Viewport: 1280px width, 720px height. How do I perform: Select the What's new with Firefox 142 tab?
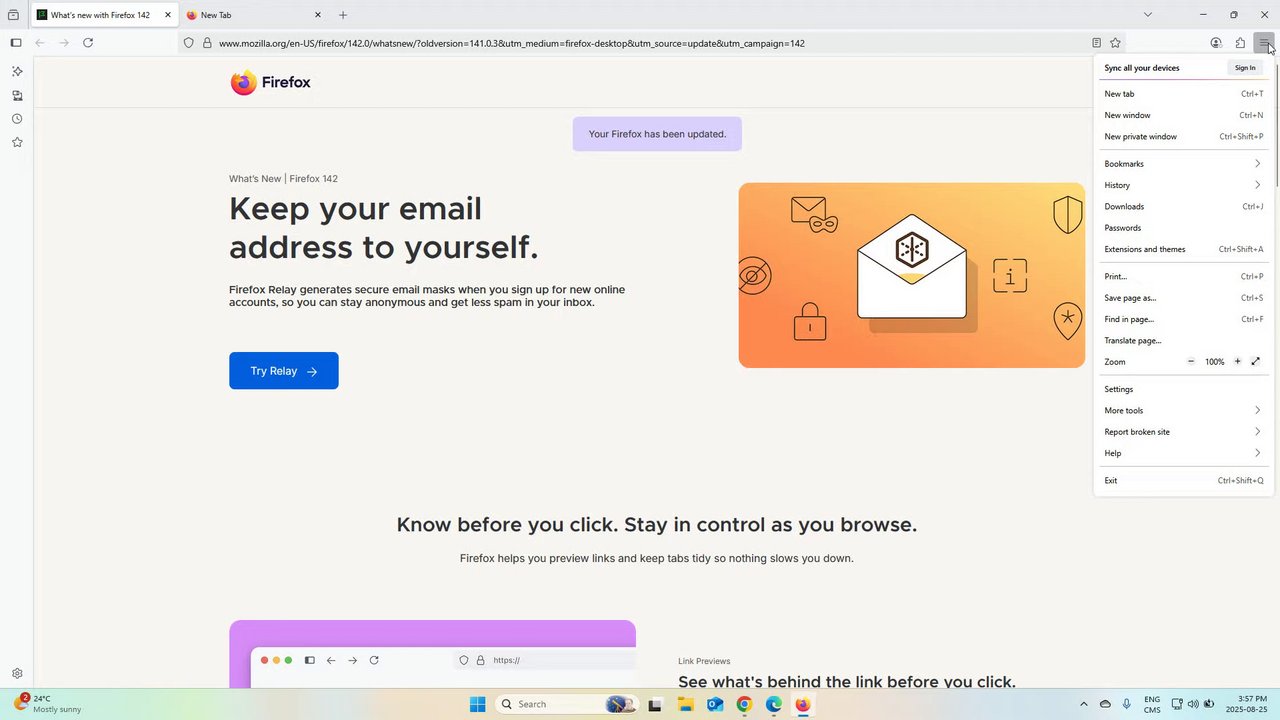click(104, 15)
